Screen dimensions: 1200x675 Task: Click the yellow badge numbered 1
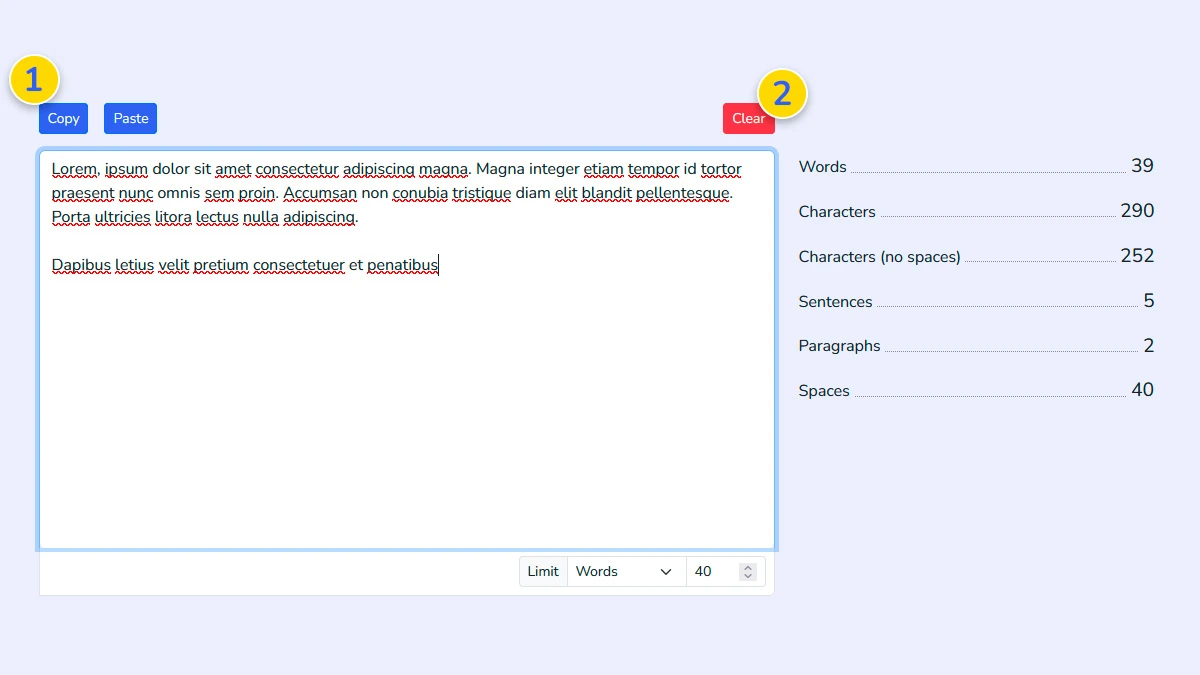pyautogui.click(x=36, y=80)
